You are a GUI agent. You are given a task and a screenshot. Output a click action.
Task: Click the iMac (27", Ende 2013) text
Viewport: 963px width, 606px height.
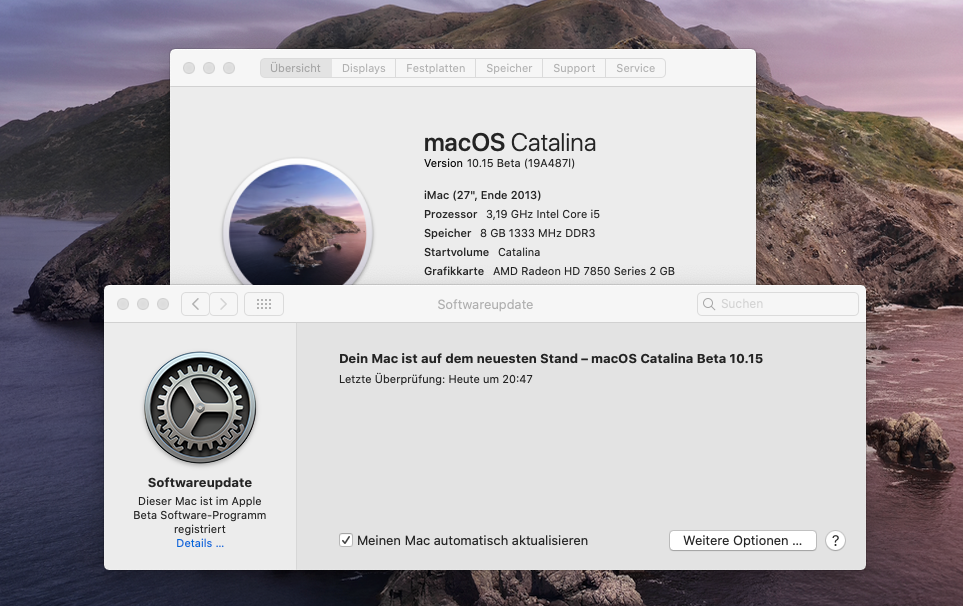click(x=482, y=195)
